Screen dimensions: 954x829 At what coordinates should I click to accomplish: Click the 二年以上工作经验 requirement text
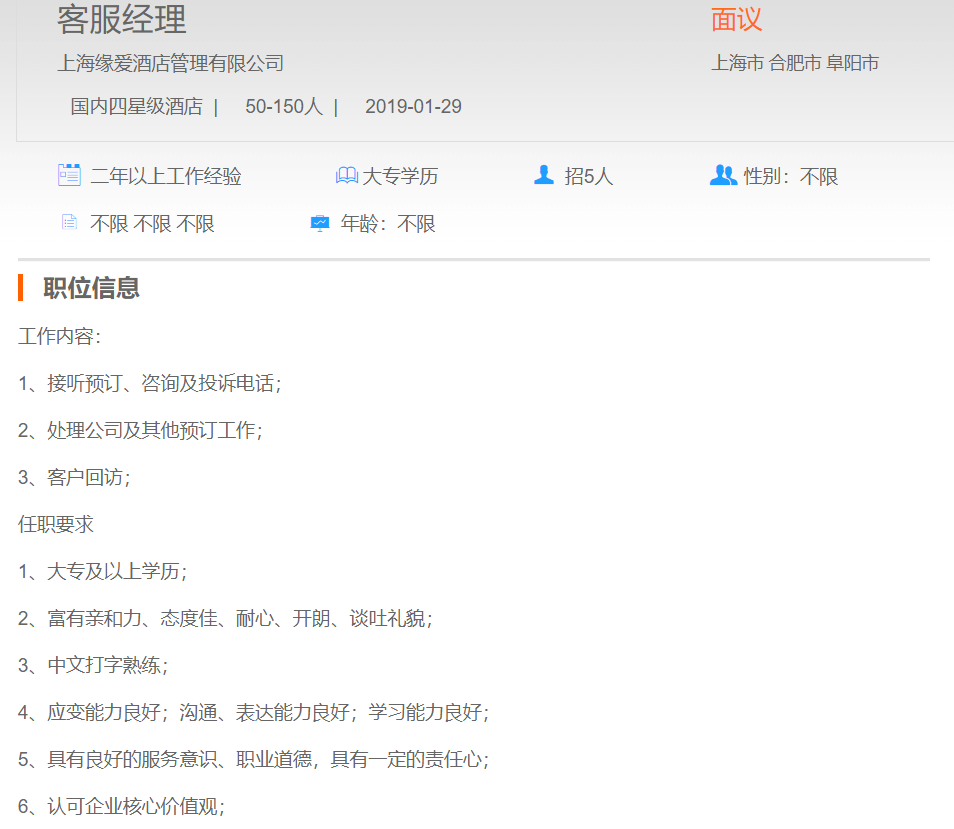tap(166, 177)
